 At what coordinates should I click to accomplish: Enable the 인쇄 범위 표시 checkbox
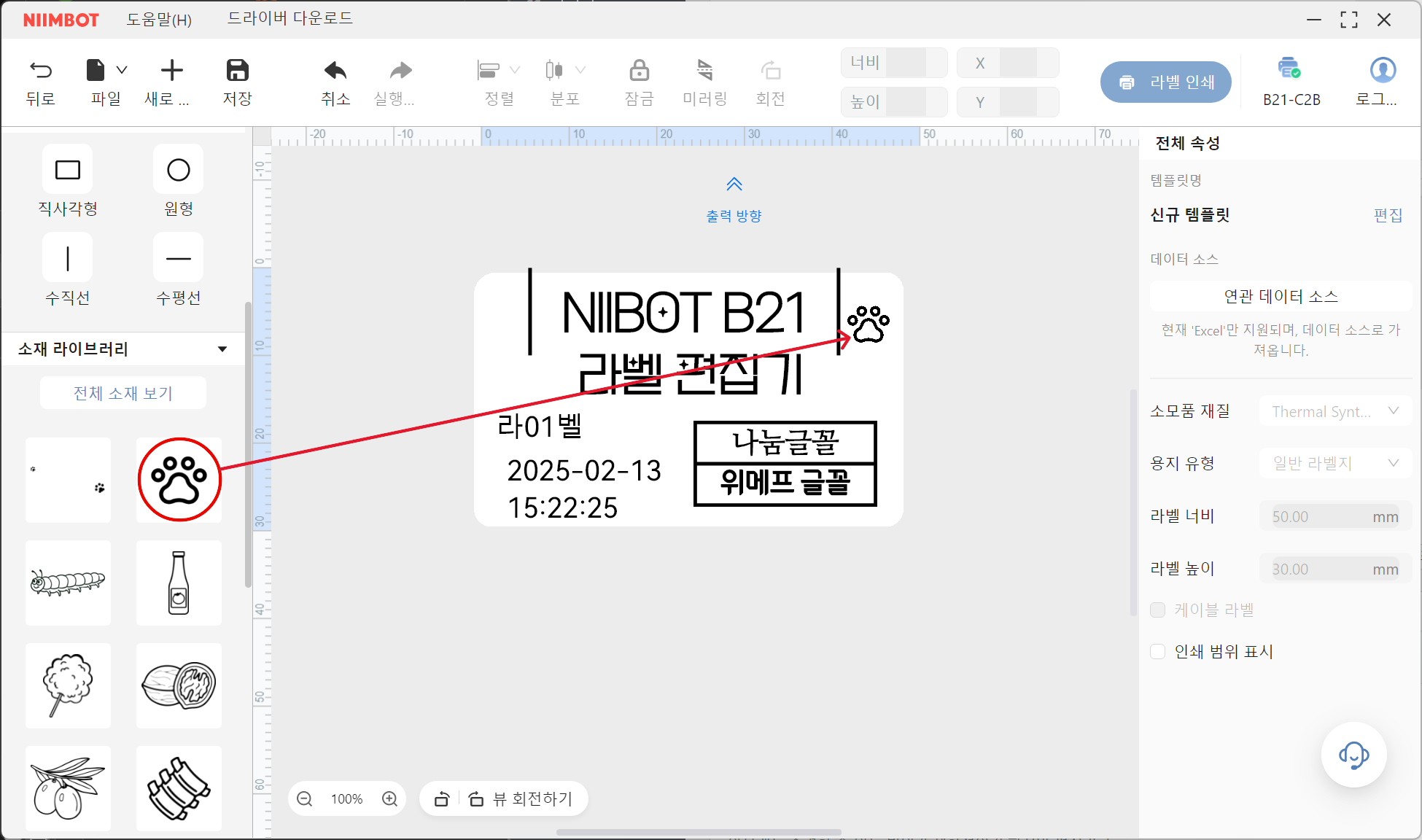pyautogui.click(x=1157, y=651)
